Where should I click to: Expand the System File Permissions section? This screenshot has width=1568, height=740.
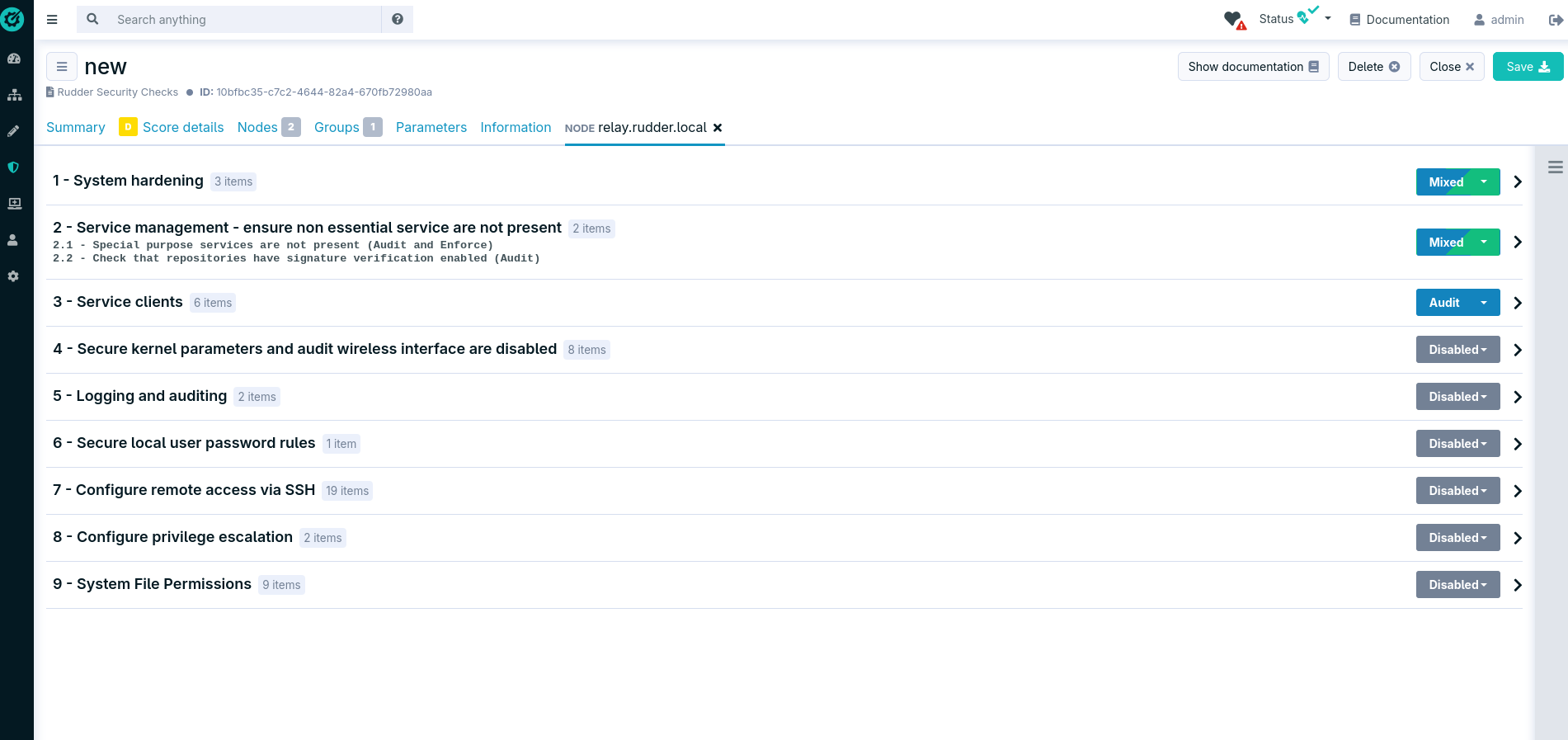(x=1517, y=585)
